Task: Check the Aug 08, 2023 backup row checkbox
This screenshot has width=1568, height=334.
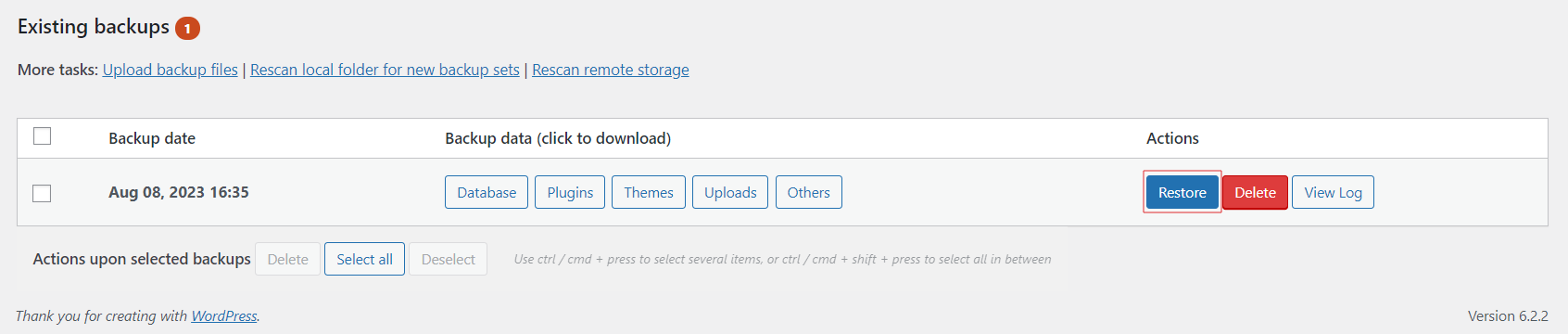Action: coord(42,193)
